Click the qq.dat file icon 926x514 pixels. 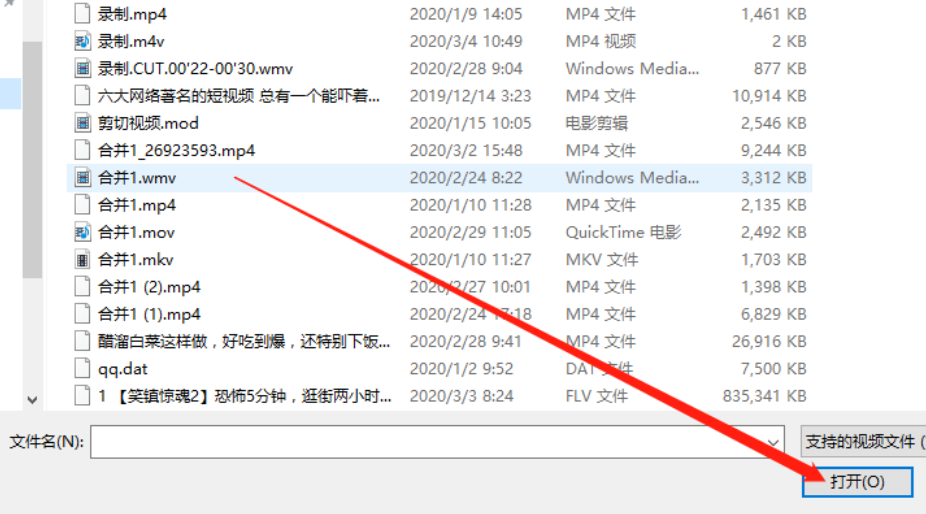[83, 369]
